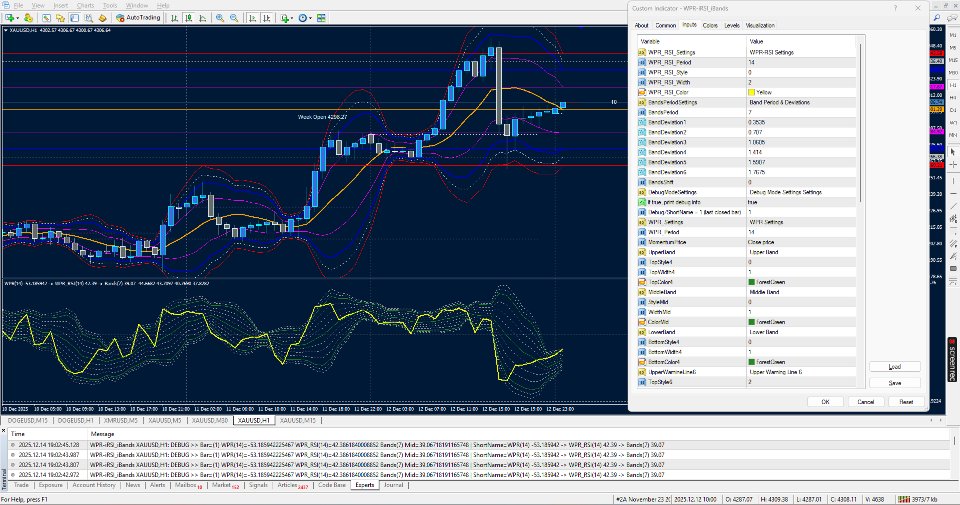Image resolution: width=960 pixels, height=505 pixels.
Task: Toggle the AutoTrading button
Action: tap(138, 18)
